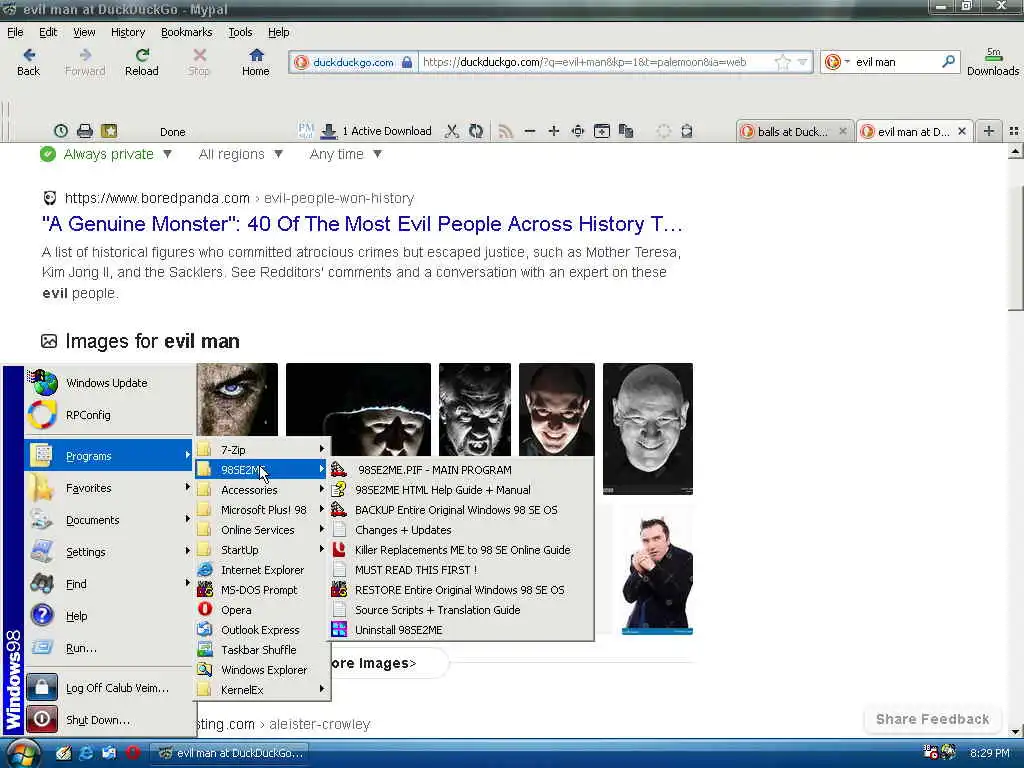
Task: Click the bookmarks star icon in status bar
Action: 109,131
